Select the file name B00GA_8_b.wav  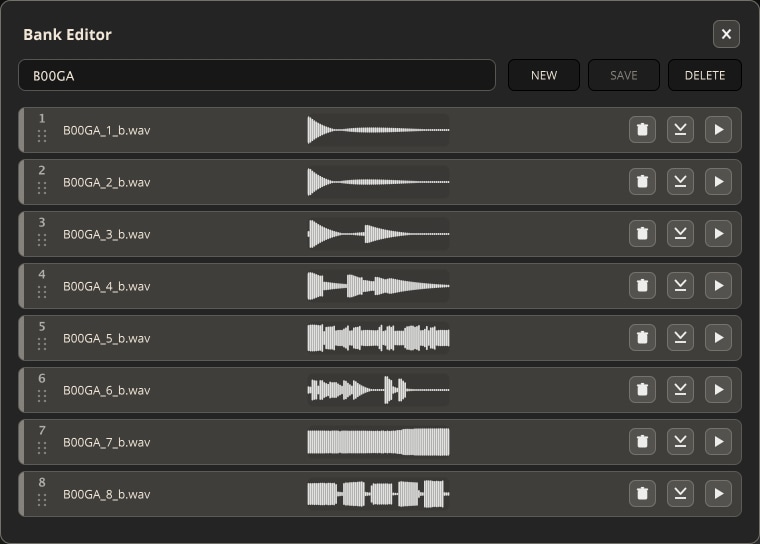pyautogui.click(x=107, y=494)
